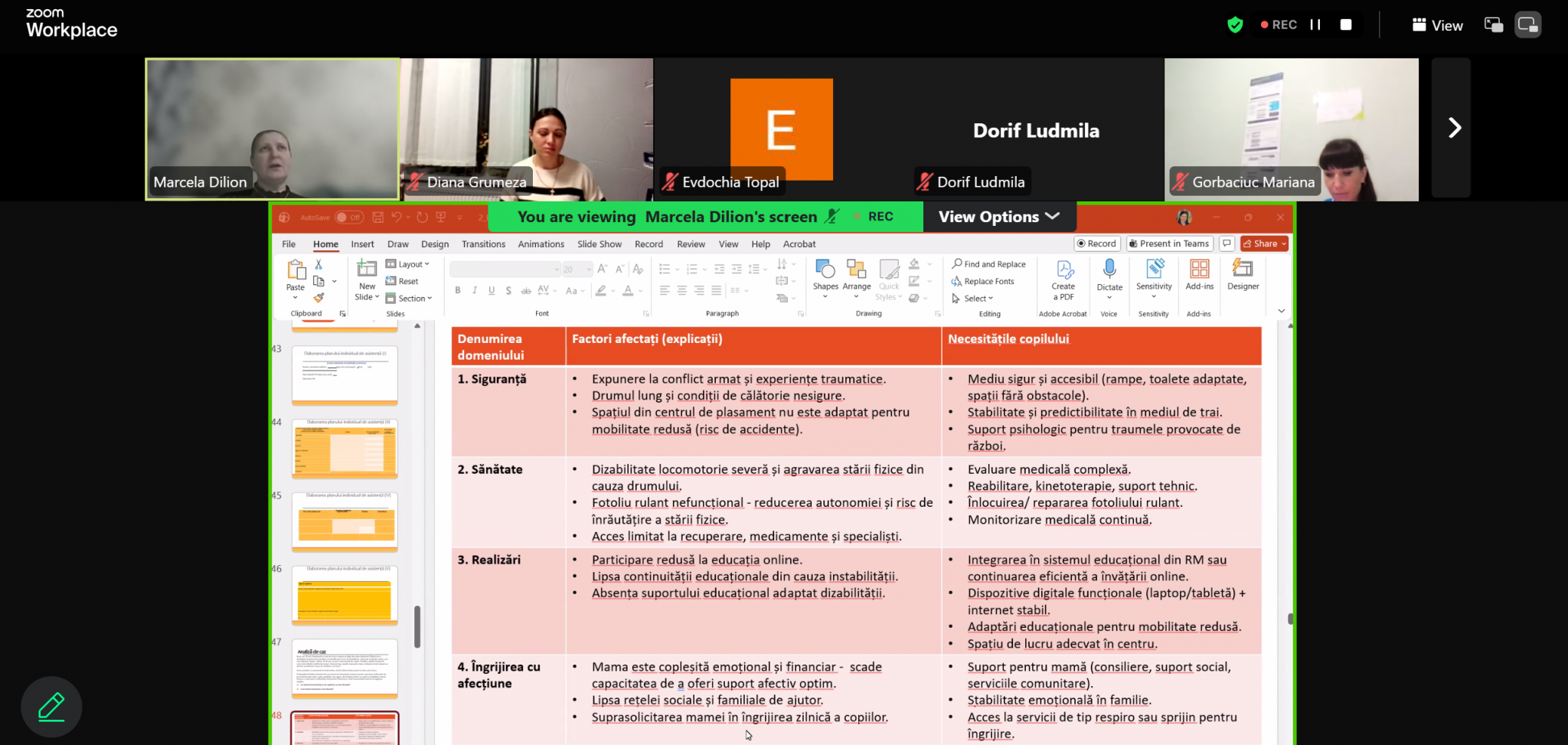This screenshot has height=745, width=1568.
Task: Pause the Zoom recording
Action: pos(1315,25)
